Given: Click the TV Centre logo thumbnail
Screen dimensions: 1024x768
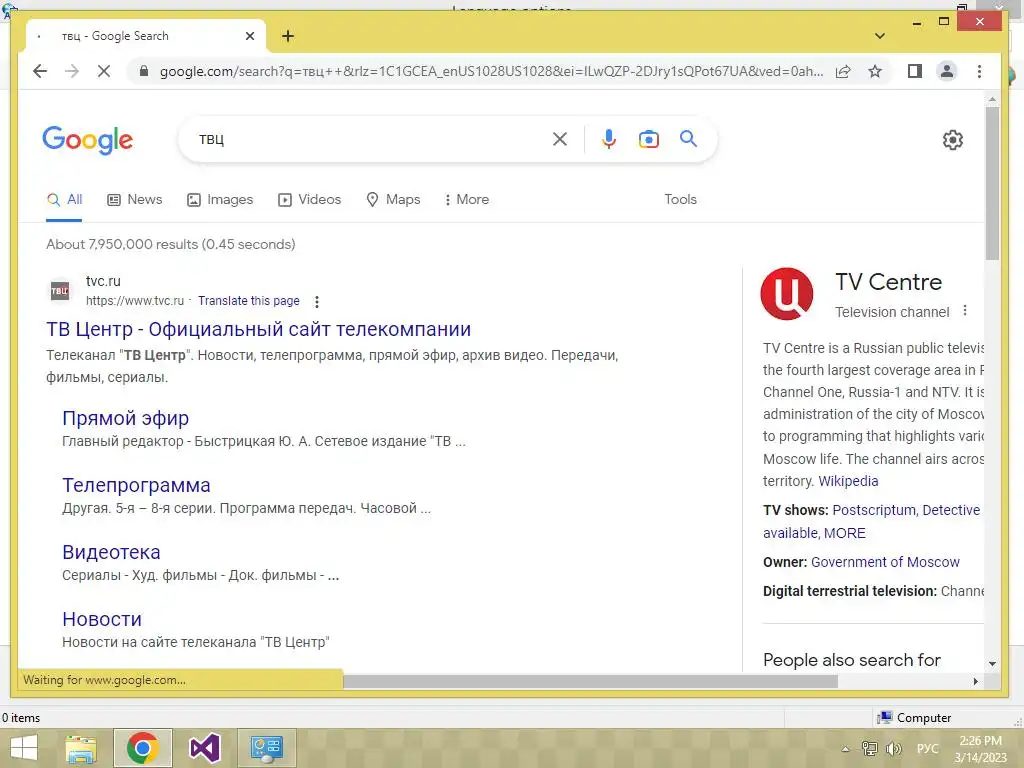Looking at the screenshot, I should [787, 294].
